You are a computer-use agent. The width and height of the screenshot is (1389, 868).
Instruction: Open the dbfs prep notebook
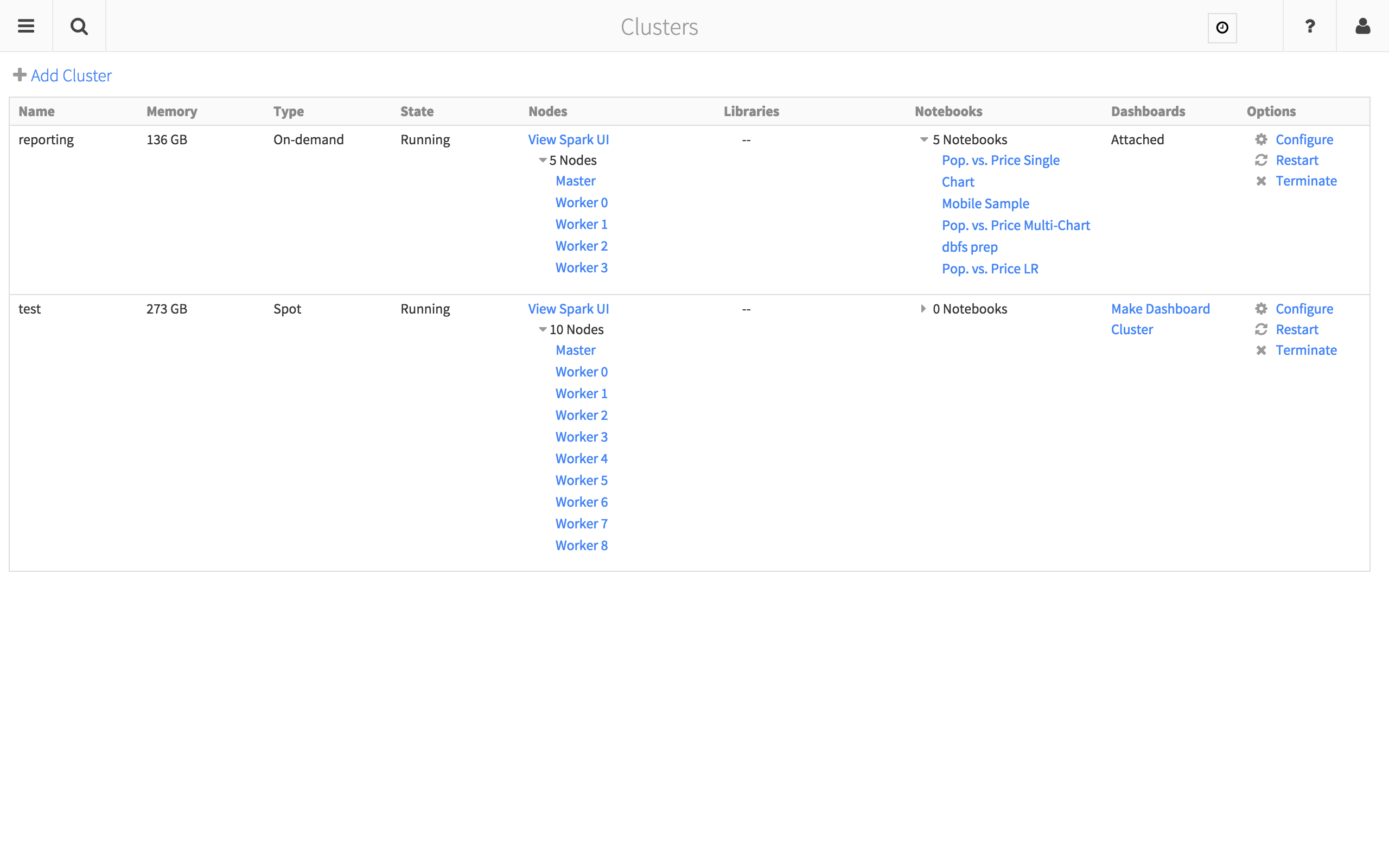tap(970, 247)
